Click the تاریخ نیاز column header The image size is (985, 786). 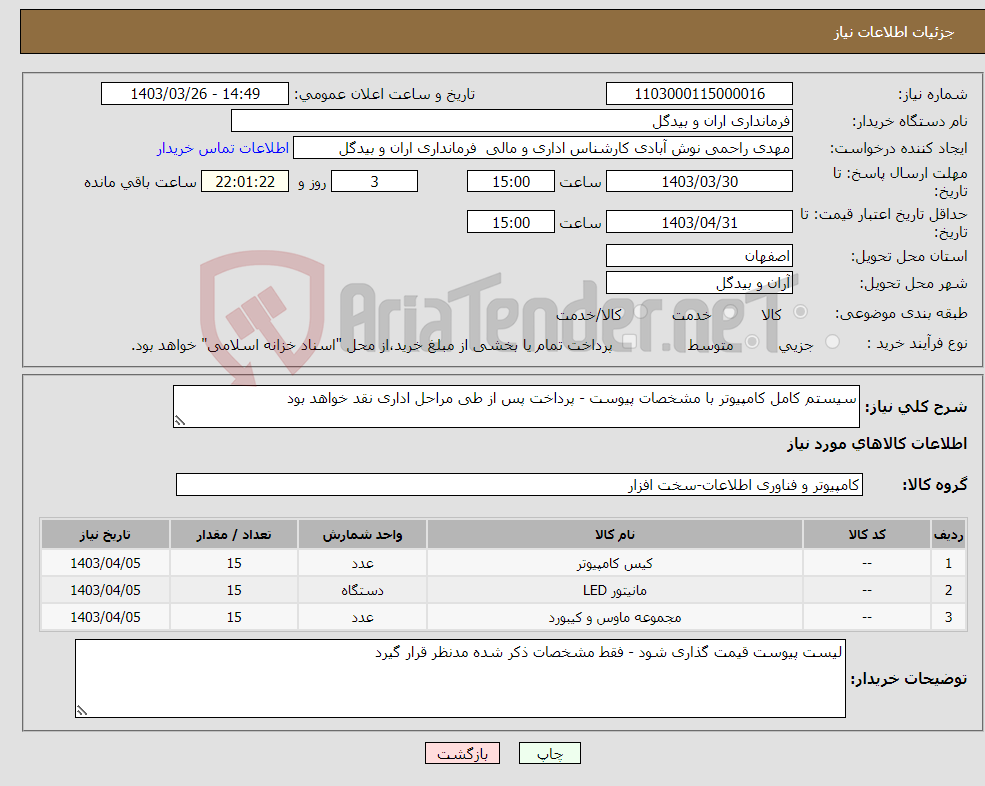[106, 535]
